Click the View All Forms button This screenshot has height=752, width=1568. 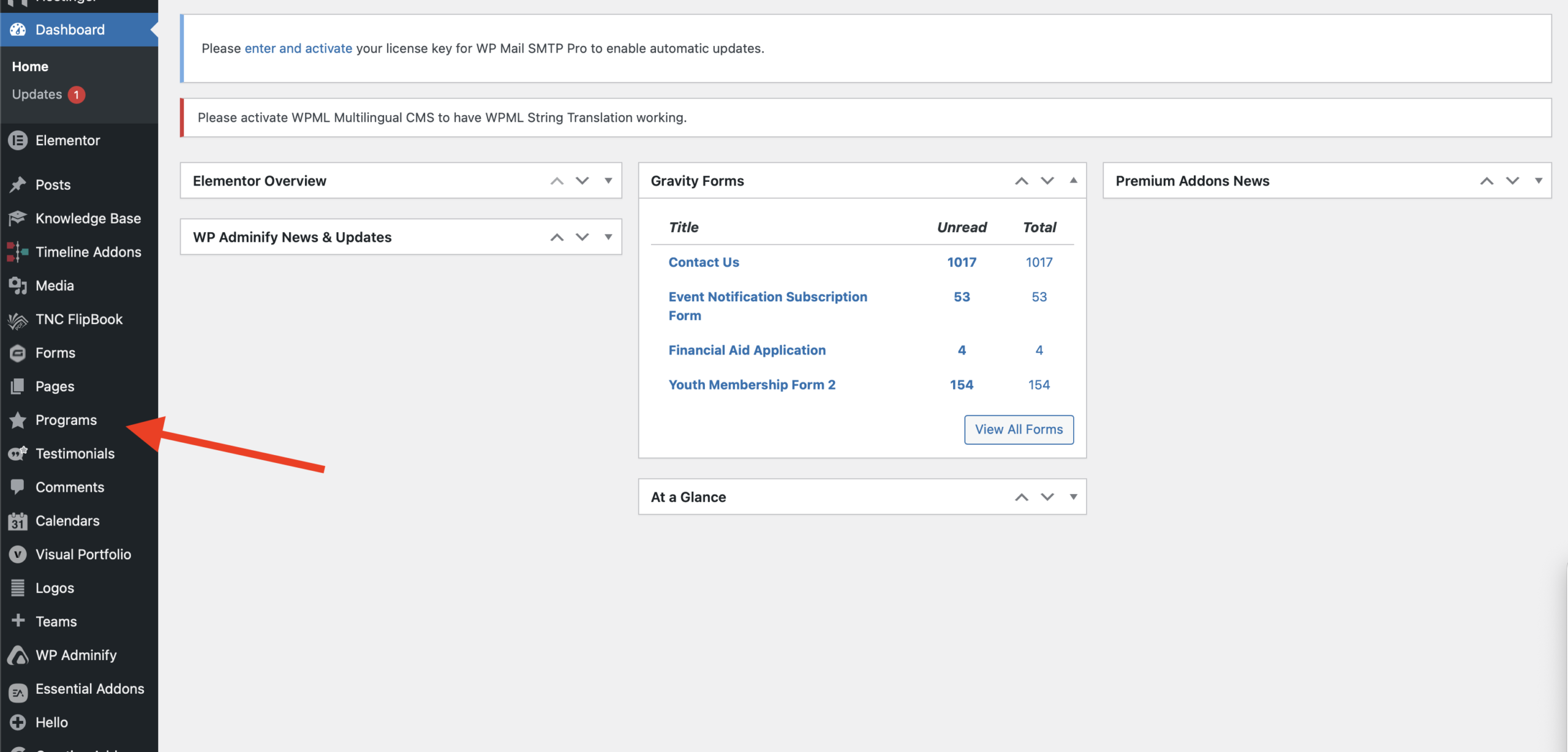(1019, 429)
